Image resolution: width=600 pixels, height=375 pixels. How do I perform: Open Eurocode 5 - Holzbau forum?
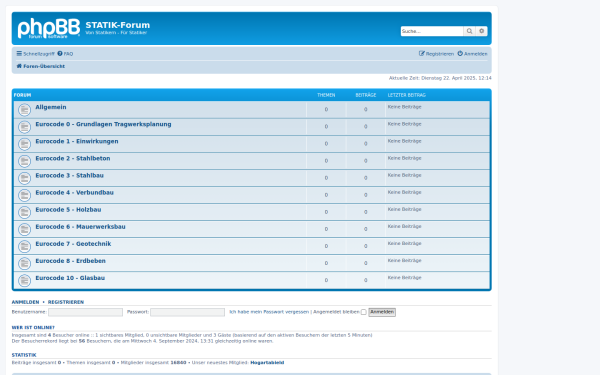pyautogui.click(x=68, y=210)
